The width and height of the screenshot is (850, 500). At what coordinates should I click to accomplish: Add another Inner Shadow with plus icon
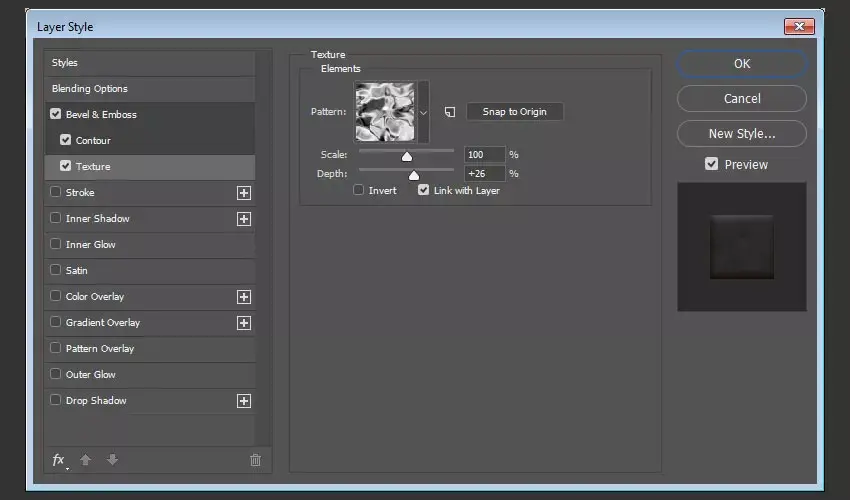[244, 219]
